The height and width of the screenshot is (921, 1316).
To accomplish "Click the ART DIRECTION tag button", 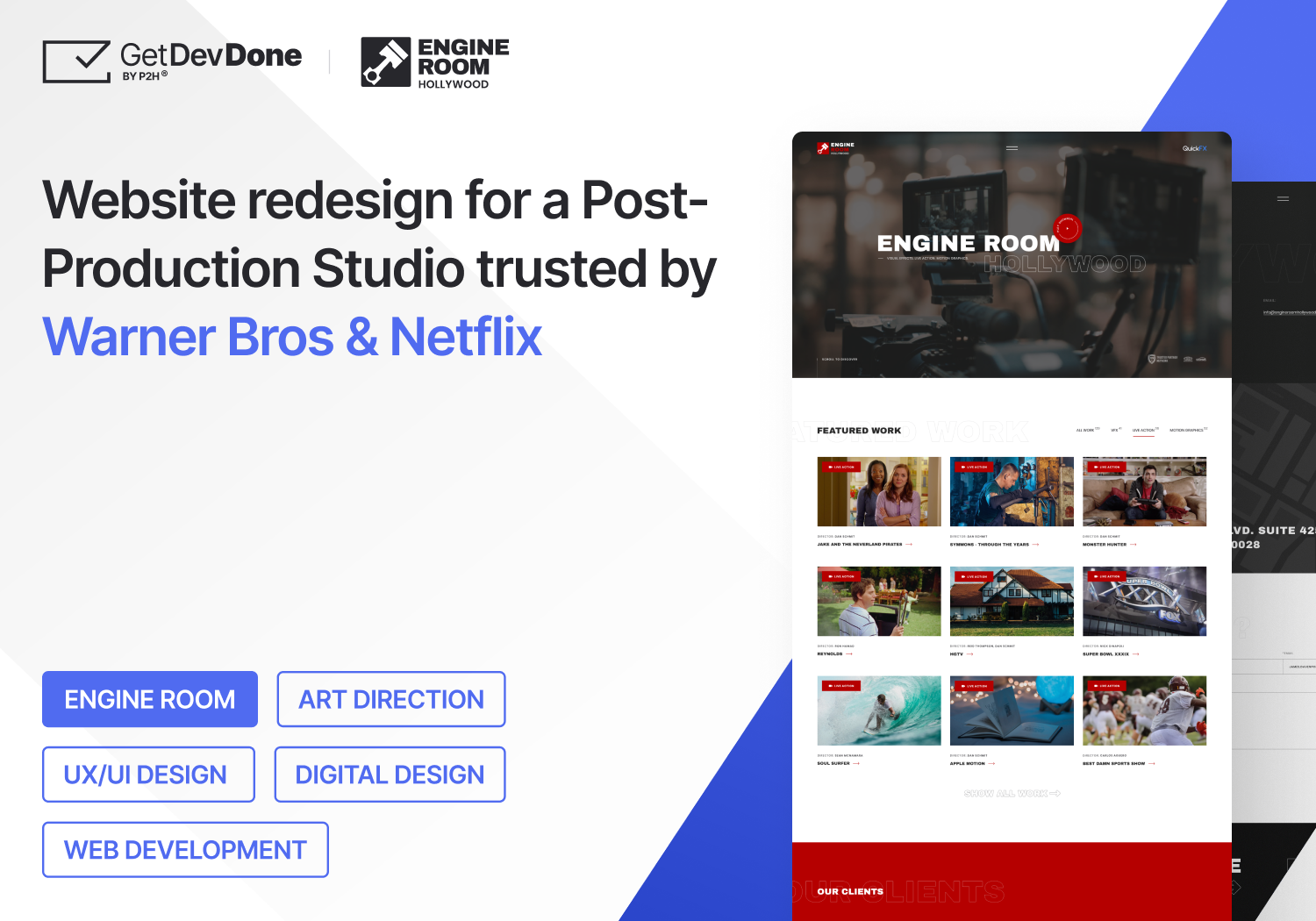I will (391, 699).
